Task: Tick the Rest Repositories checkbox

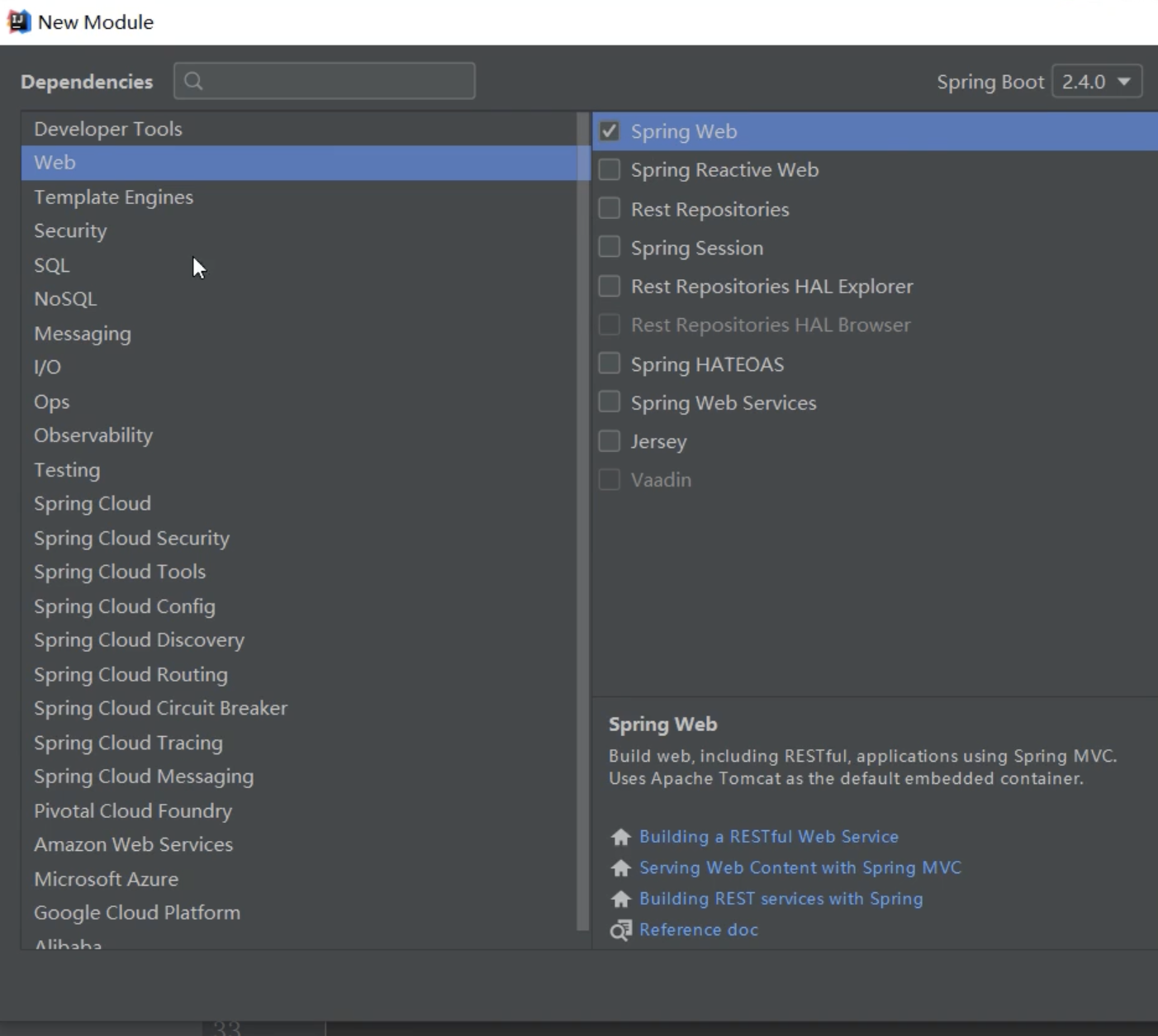Action: (610, 208)
